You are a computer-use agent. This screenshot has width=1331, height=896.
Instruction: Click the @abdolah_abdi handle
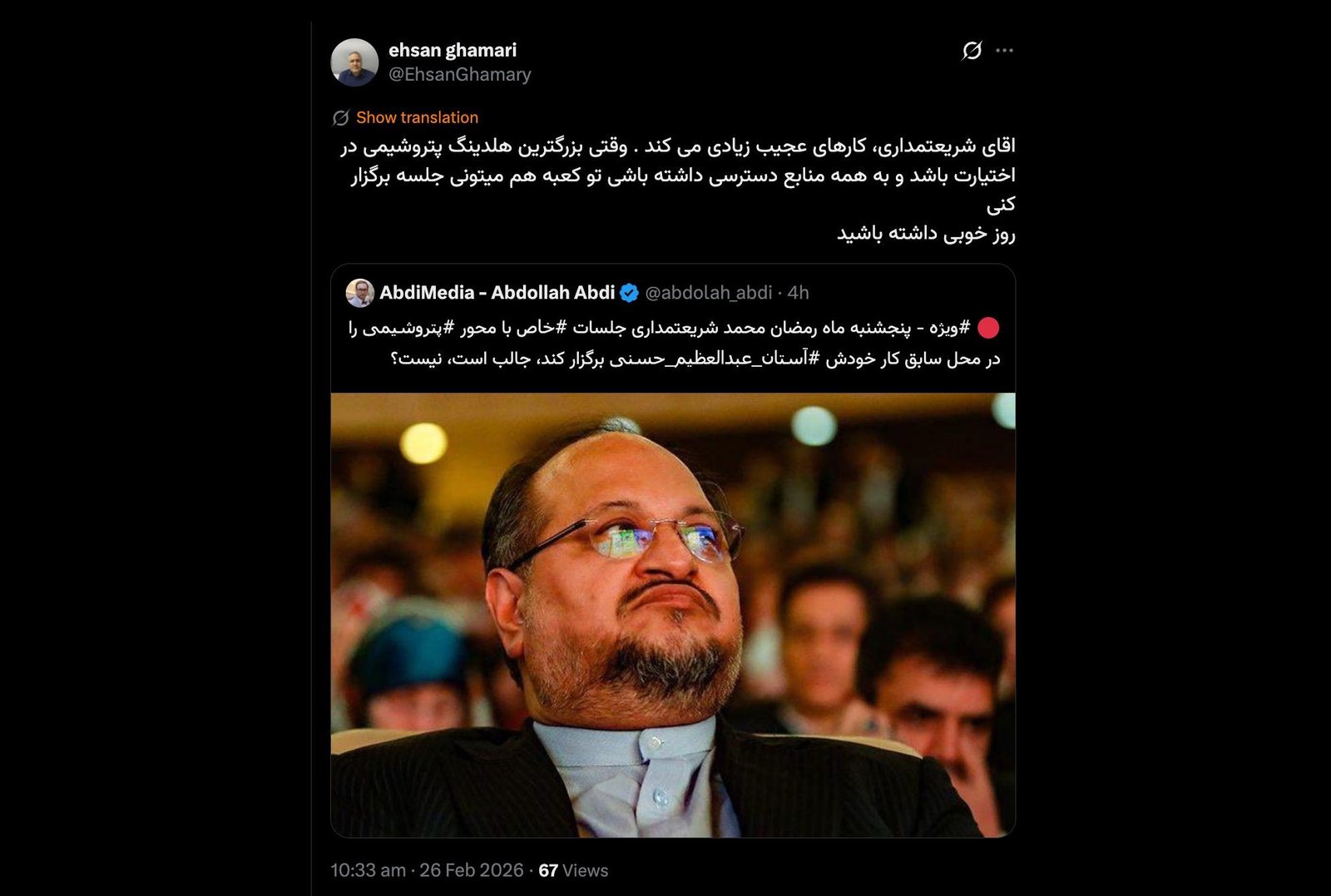point(709,293)
